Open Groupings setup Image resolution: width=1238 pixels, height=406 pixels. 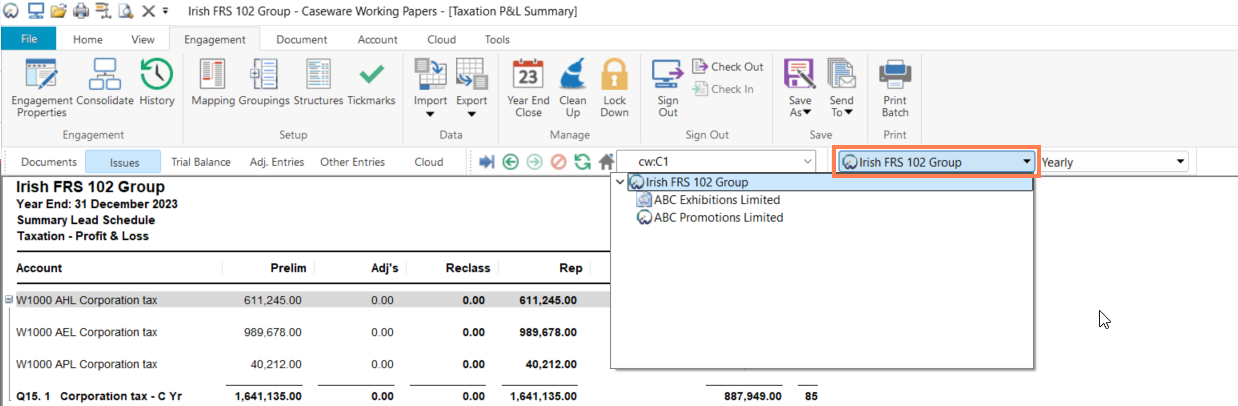click(x=264, y=82)
